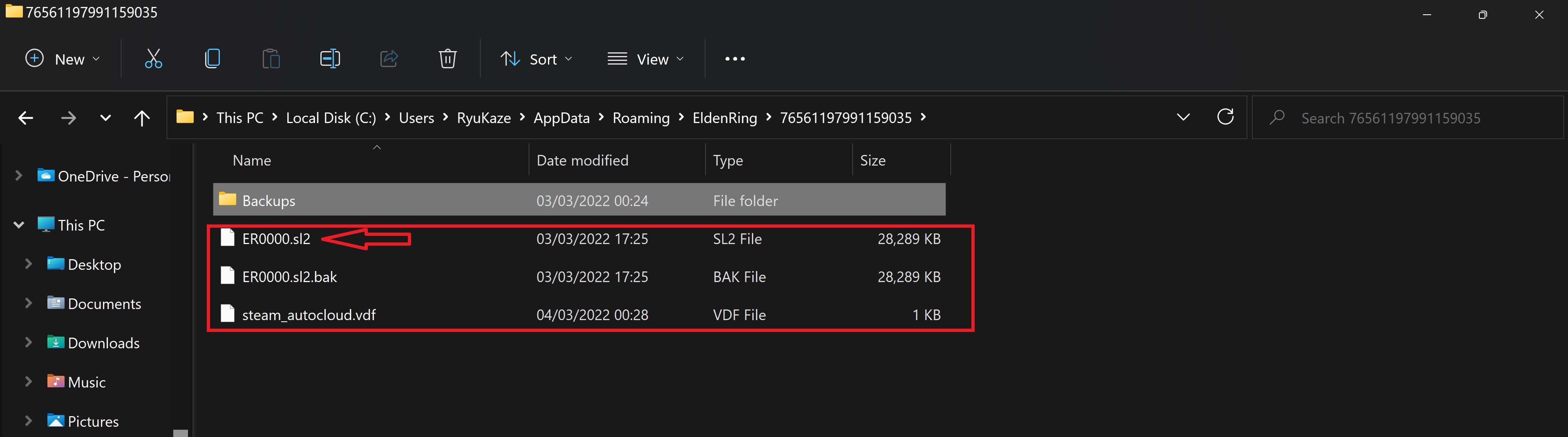1568x437 pixels.
Task: Click the EldenRing breadcrumb in address bar
Action: point(725,118)
